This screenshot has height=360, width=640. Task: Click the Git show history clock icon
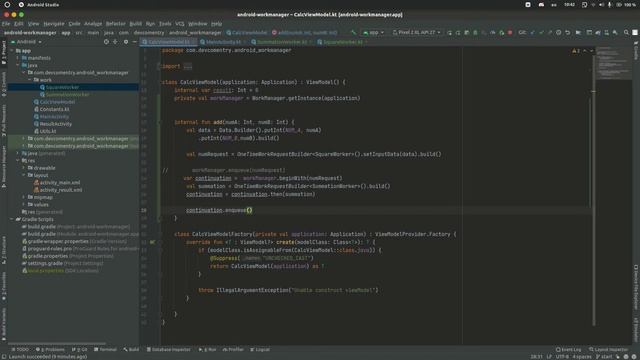pos(558,32)
